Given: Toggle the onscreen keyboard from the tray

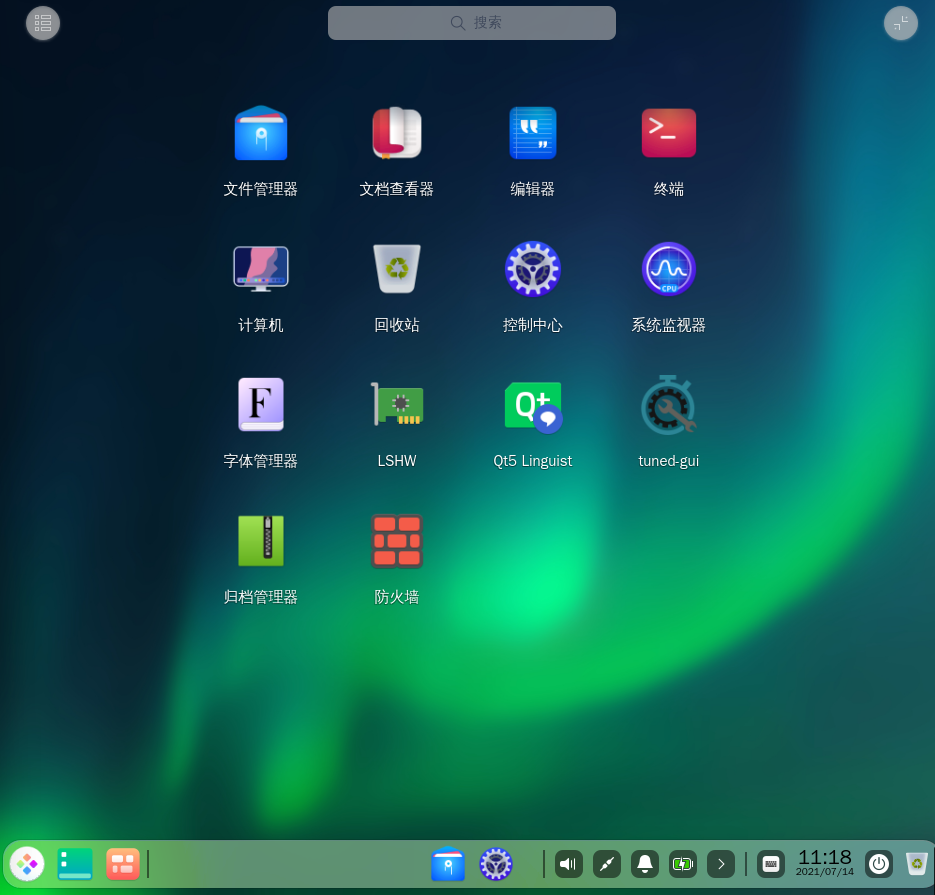Looking at the screenshot, I should 770,864.
